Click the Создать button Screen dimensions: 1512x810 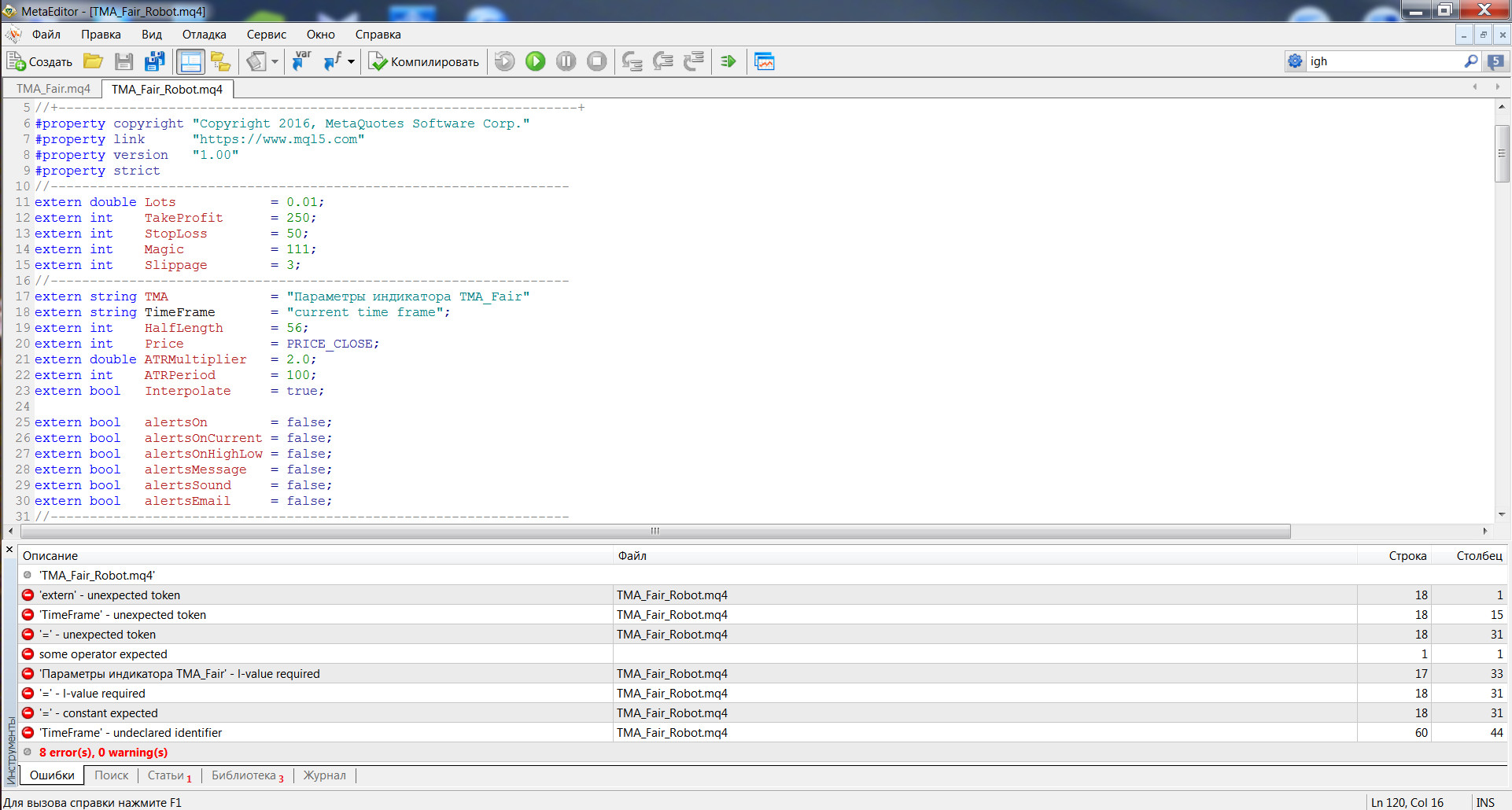tap(39, 61)
